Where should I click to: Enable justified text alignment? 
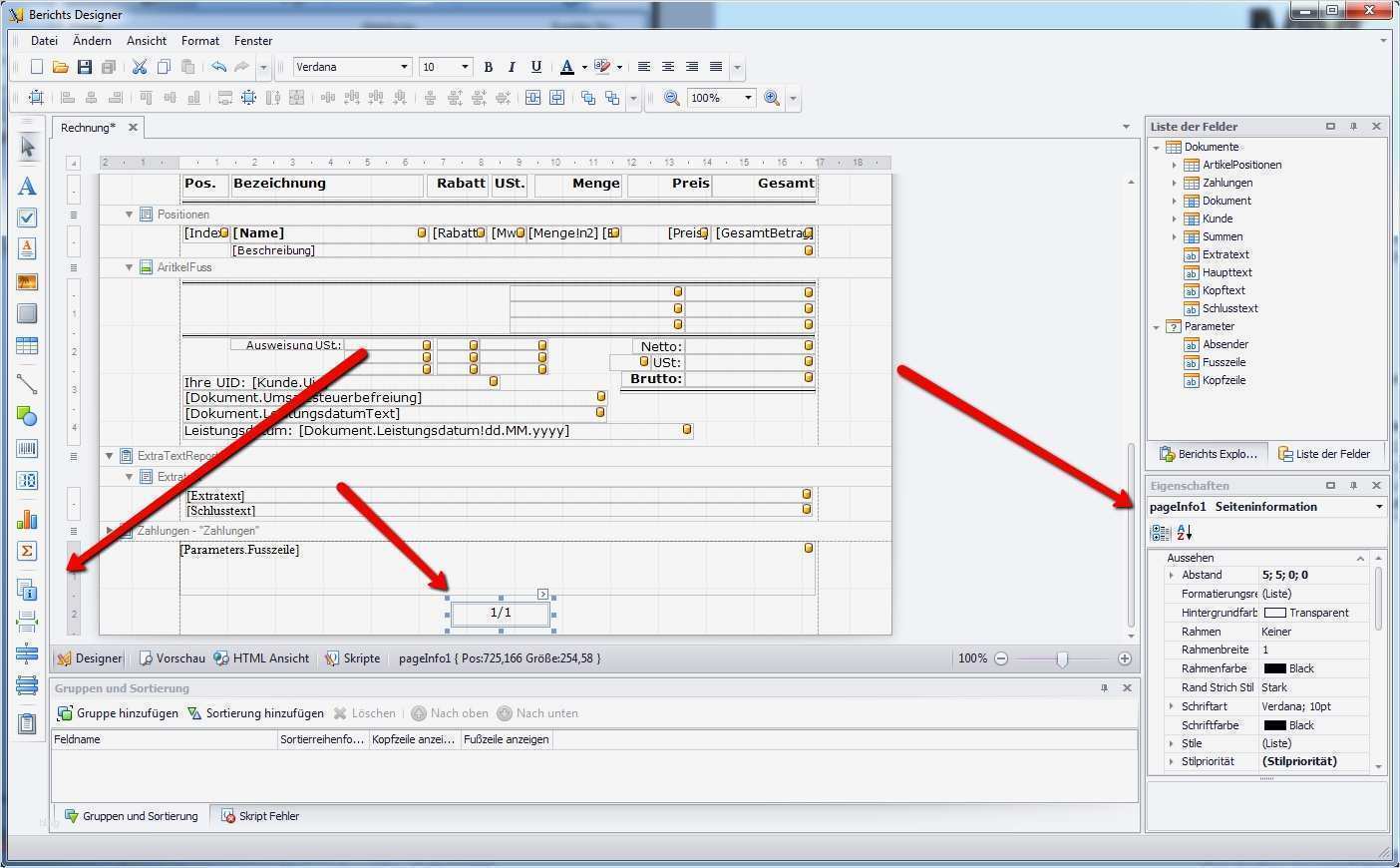tap(716, 67)
